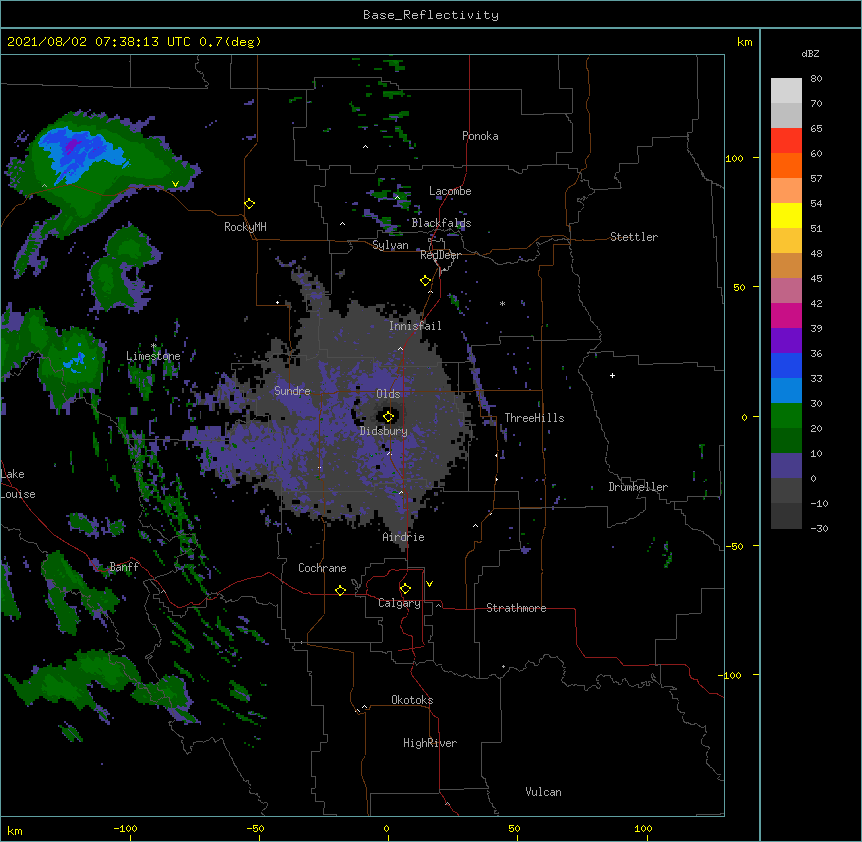
Task: Pick the bright green 20-30 dBZ legend color
Action: 786,416
